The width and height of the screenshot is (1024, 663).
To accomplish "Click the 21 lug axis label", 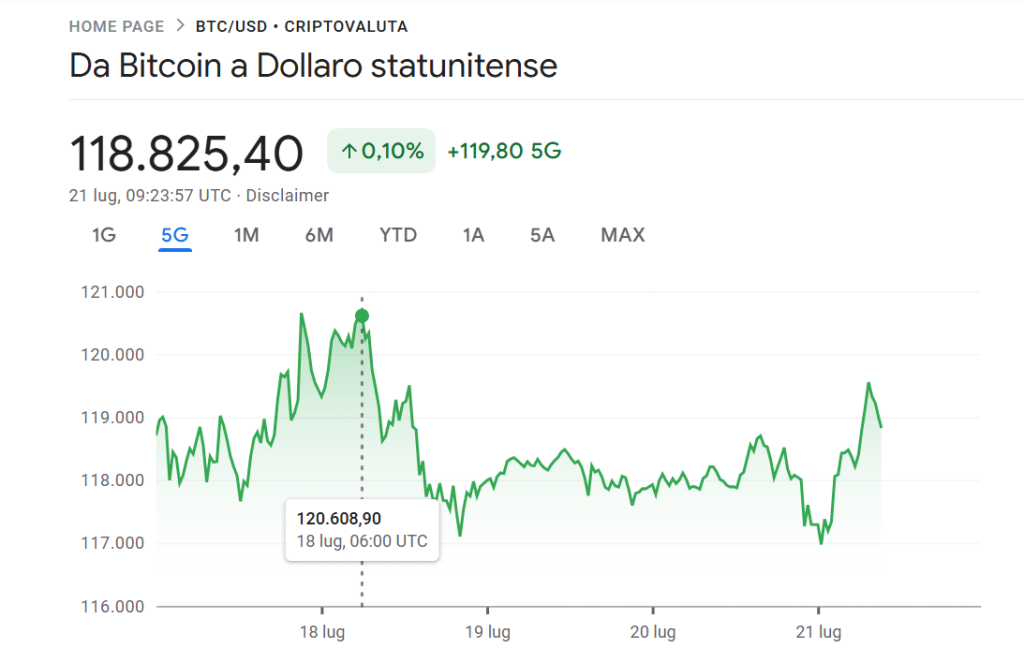I will coord(818,633).
